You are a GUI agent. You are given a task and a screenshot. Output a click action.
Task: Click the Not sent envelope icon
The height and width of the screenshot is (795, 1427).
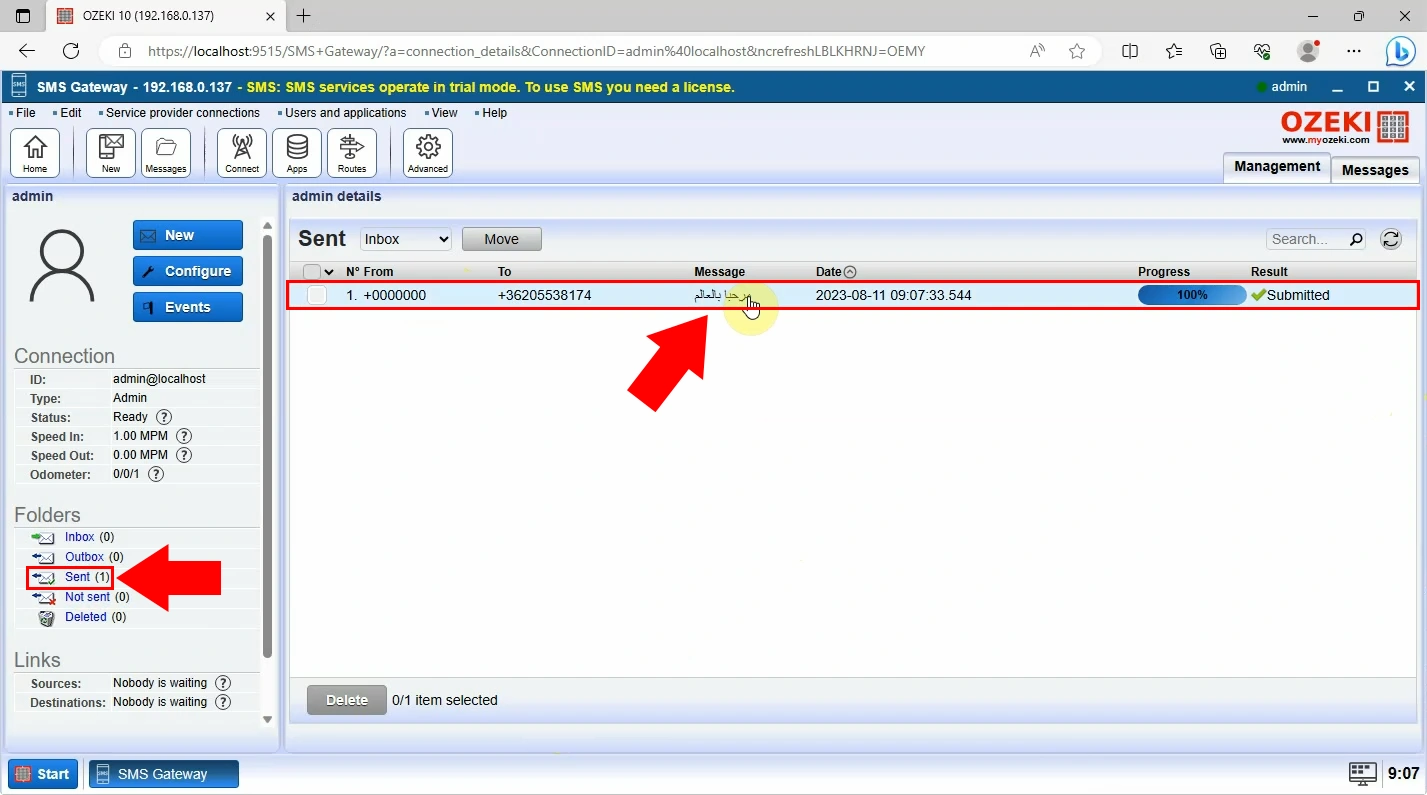point(43,597)
